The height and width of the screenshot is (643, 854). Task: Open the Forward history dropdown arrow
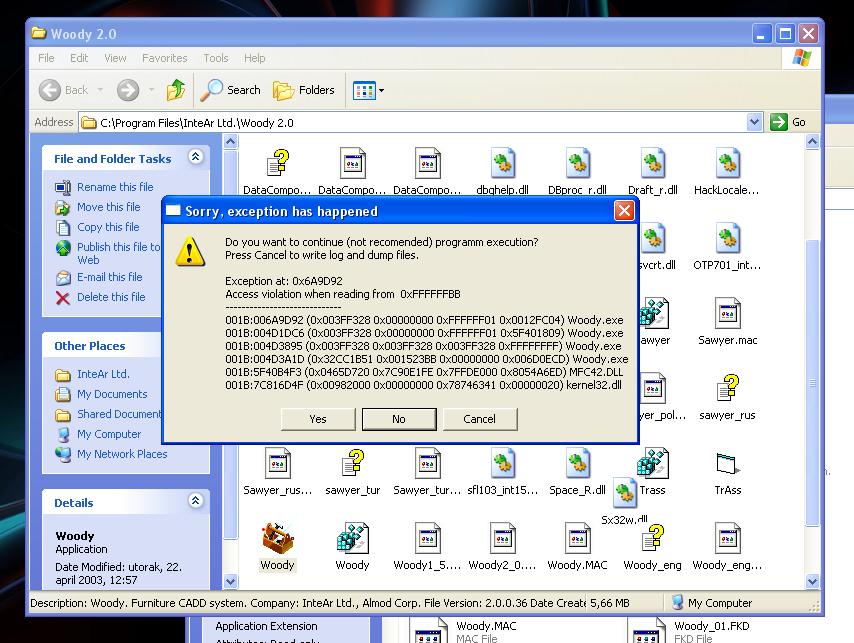(x=151, y=90)
